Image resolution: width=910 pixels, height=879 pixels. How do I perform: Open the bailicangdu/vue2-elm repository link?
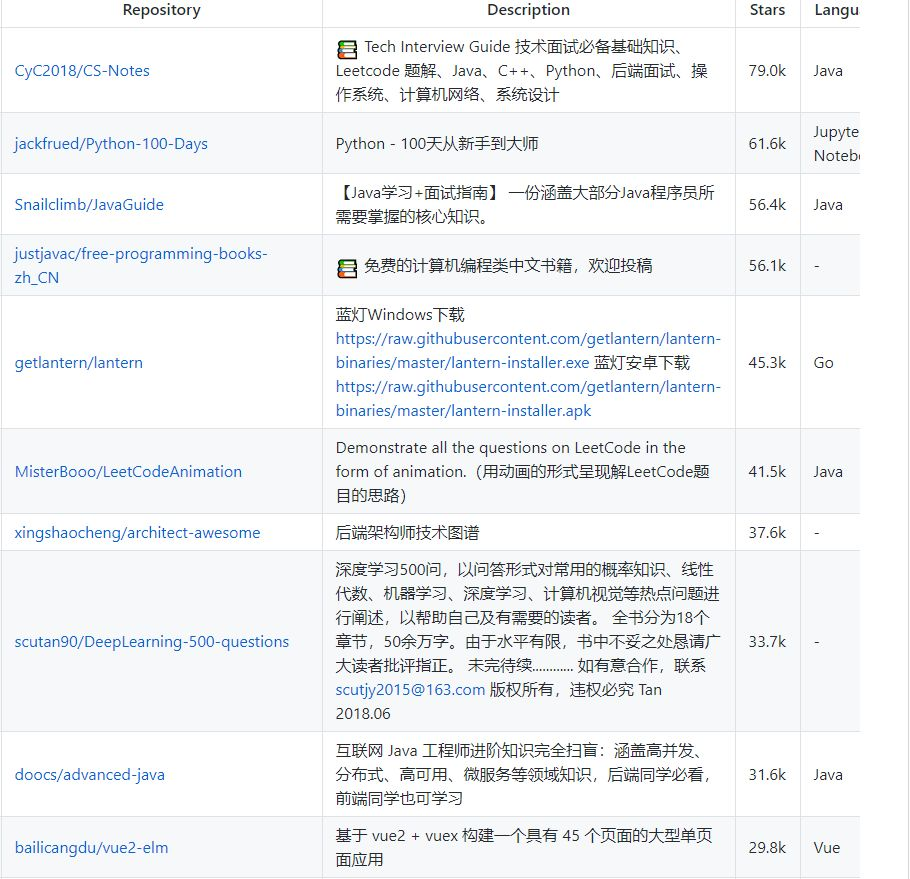[91, 847]
